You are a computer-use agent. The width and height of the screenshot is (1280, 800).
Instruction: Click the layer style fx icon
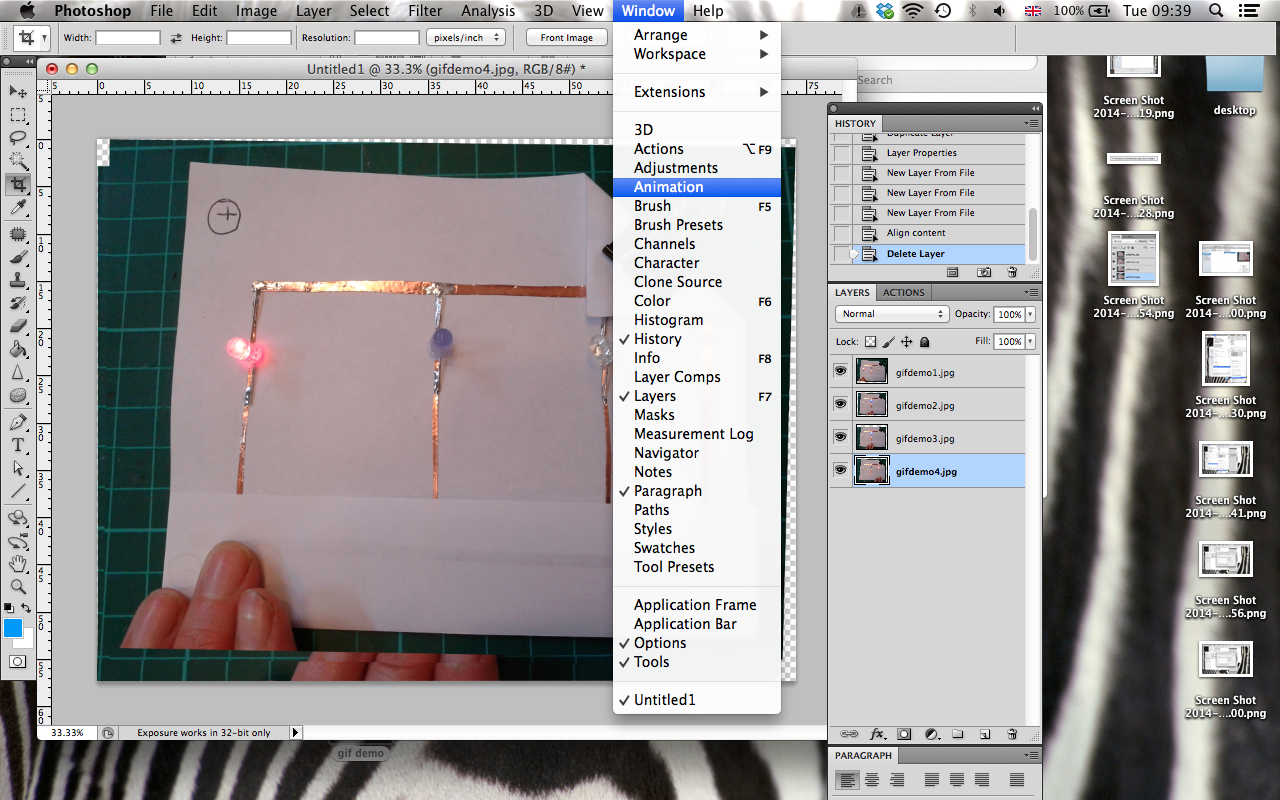[x=878, y=733]
